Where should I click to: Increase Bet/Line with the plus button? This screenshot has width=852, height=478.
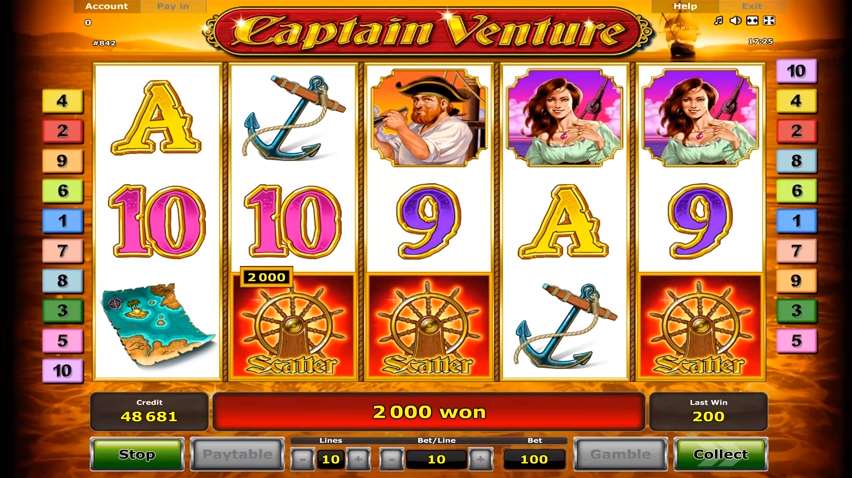point(480,460)
